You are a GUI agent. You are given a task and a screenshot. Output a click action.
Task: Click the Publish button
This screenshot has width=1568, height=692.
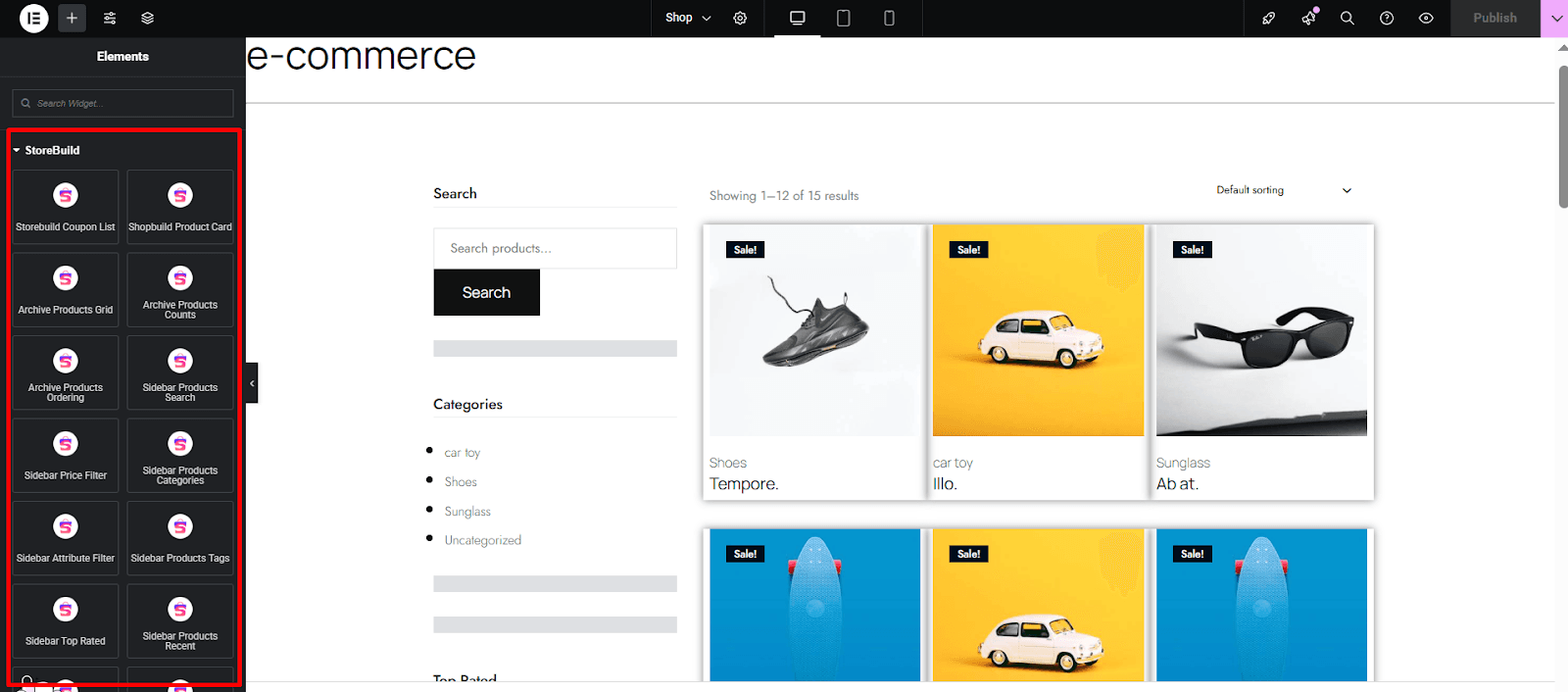click(x=1494, y=18)
